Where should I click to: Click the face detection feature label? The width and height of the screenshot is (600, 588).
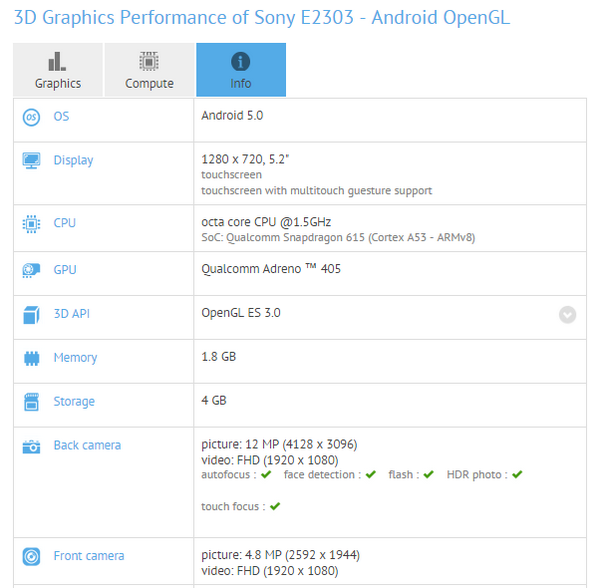[322, 475]
